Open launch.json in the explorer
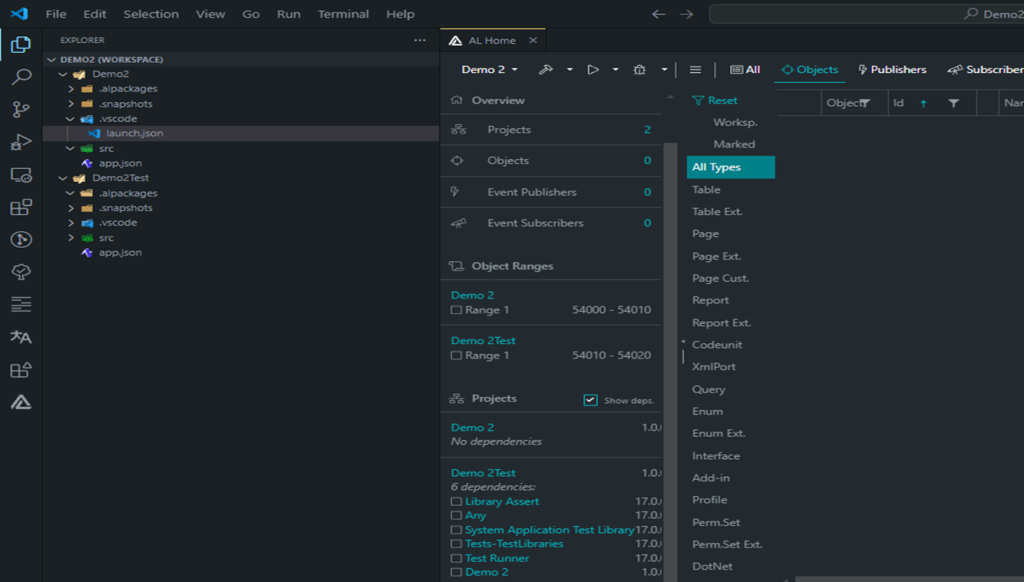The width and height of the screenshot is (1024, 582). point(240,133)
